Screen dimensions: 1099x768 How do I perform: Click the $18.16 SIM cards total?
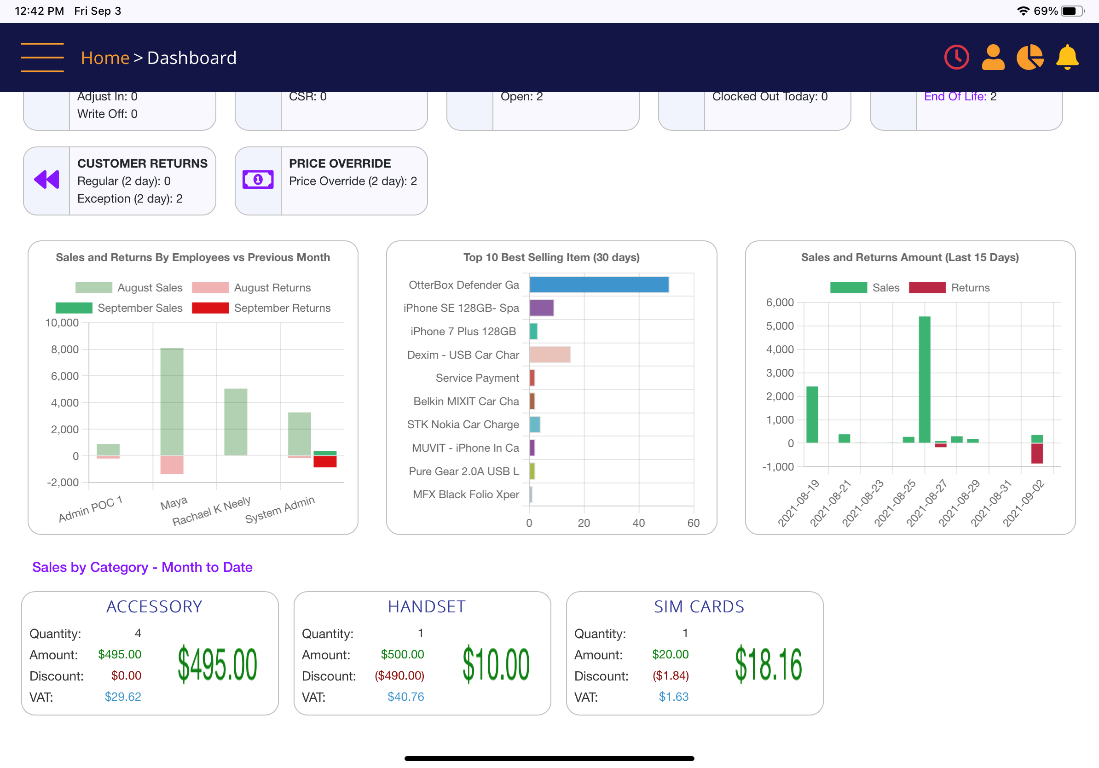[768, 664]
